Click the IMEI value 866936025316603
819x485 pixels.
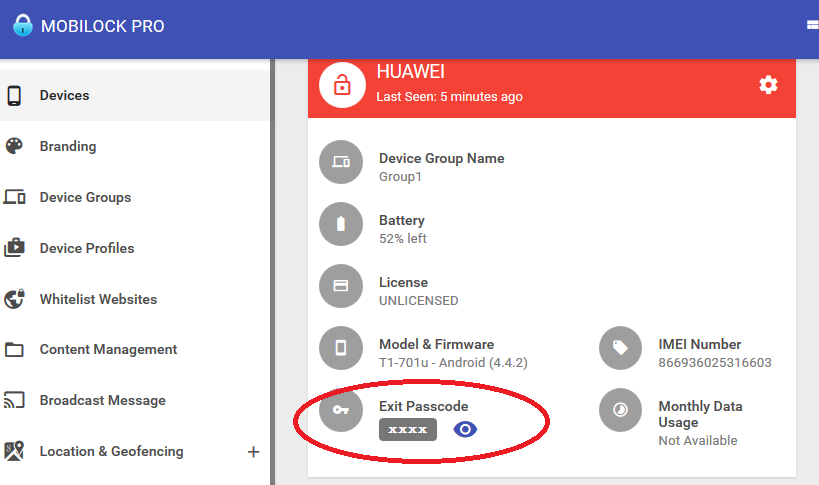point(715,363)
